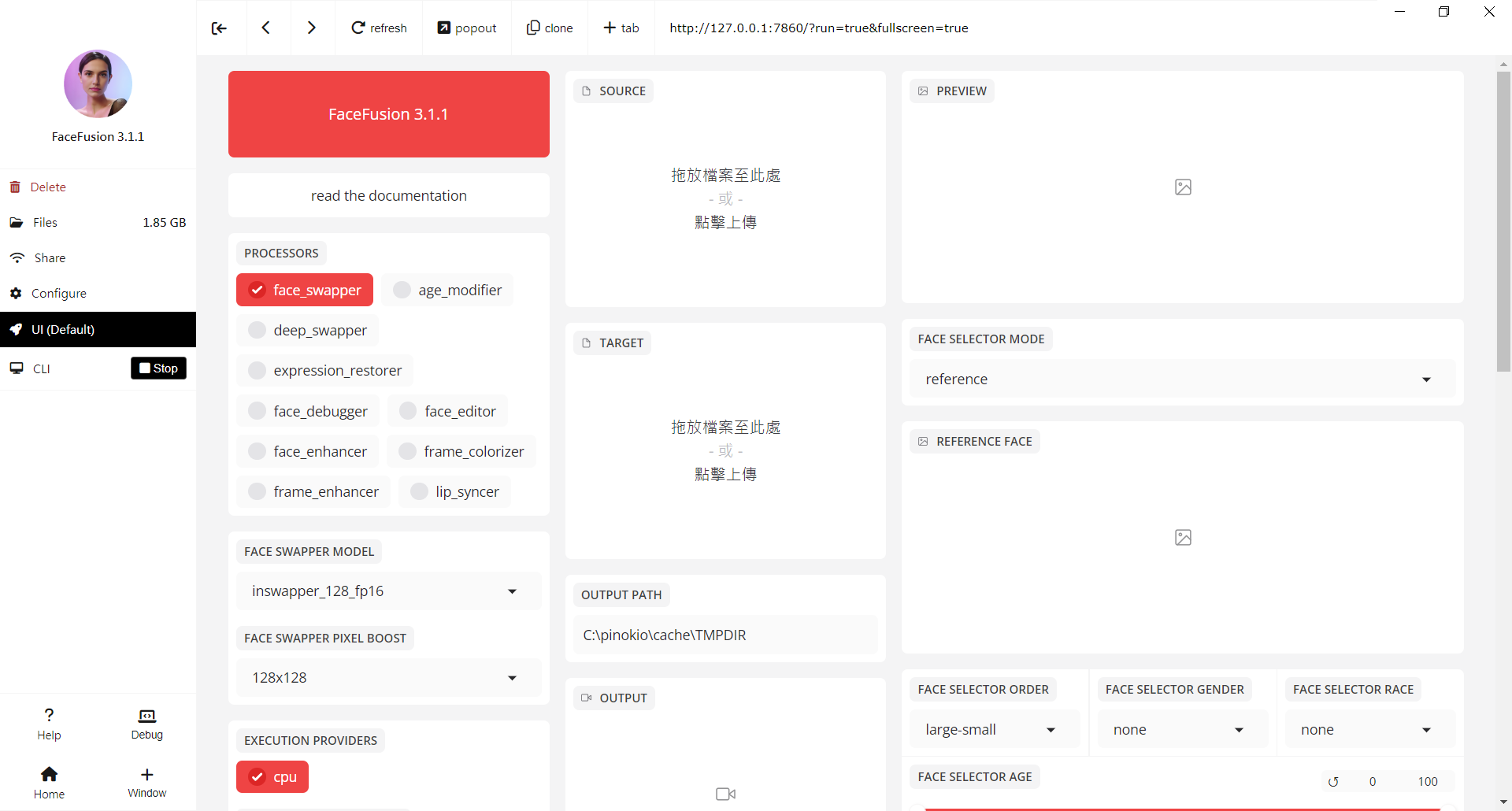The height and width of the screenshot is (811, 1512).
Task: Select Configure in sidebar menu
Action: [98, 293]
